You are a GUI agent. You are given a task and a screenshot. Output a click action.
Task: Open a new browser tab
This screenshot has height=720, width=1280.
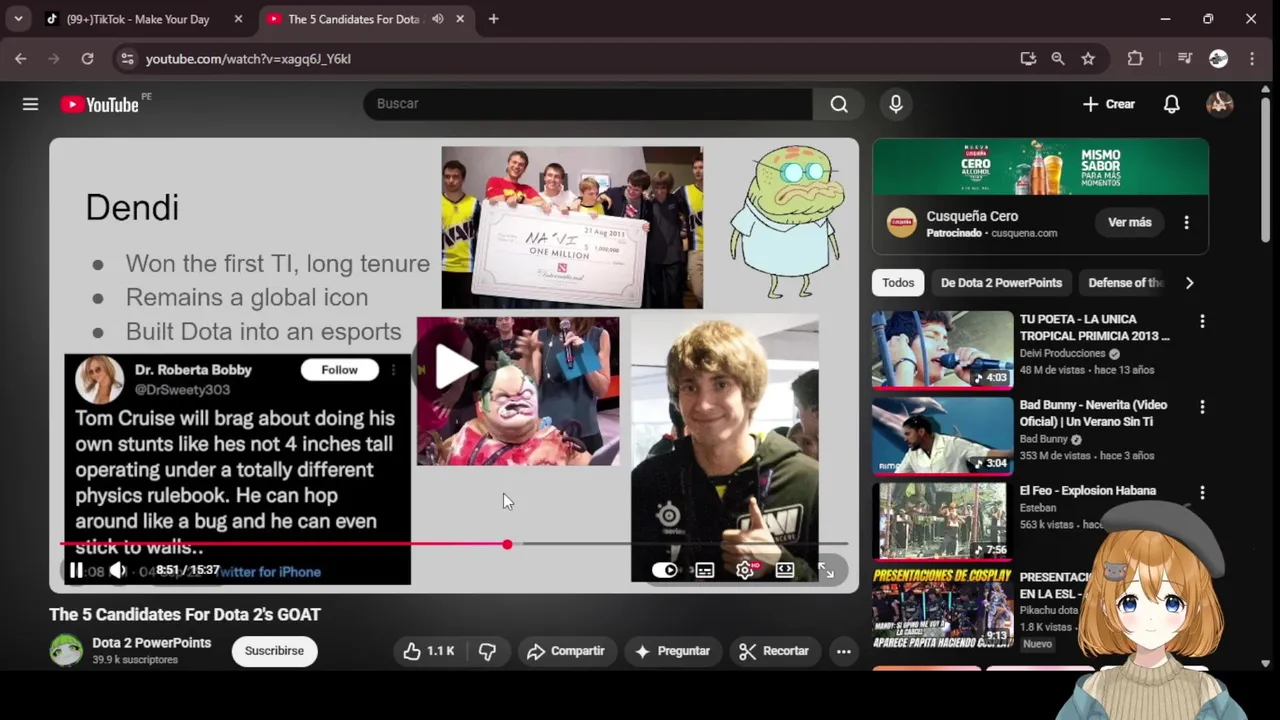[x=494, y=19]
